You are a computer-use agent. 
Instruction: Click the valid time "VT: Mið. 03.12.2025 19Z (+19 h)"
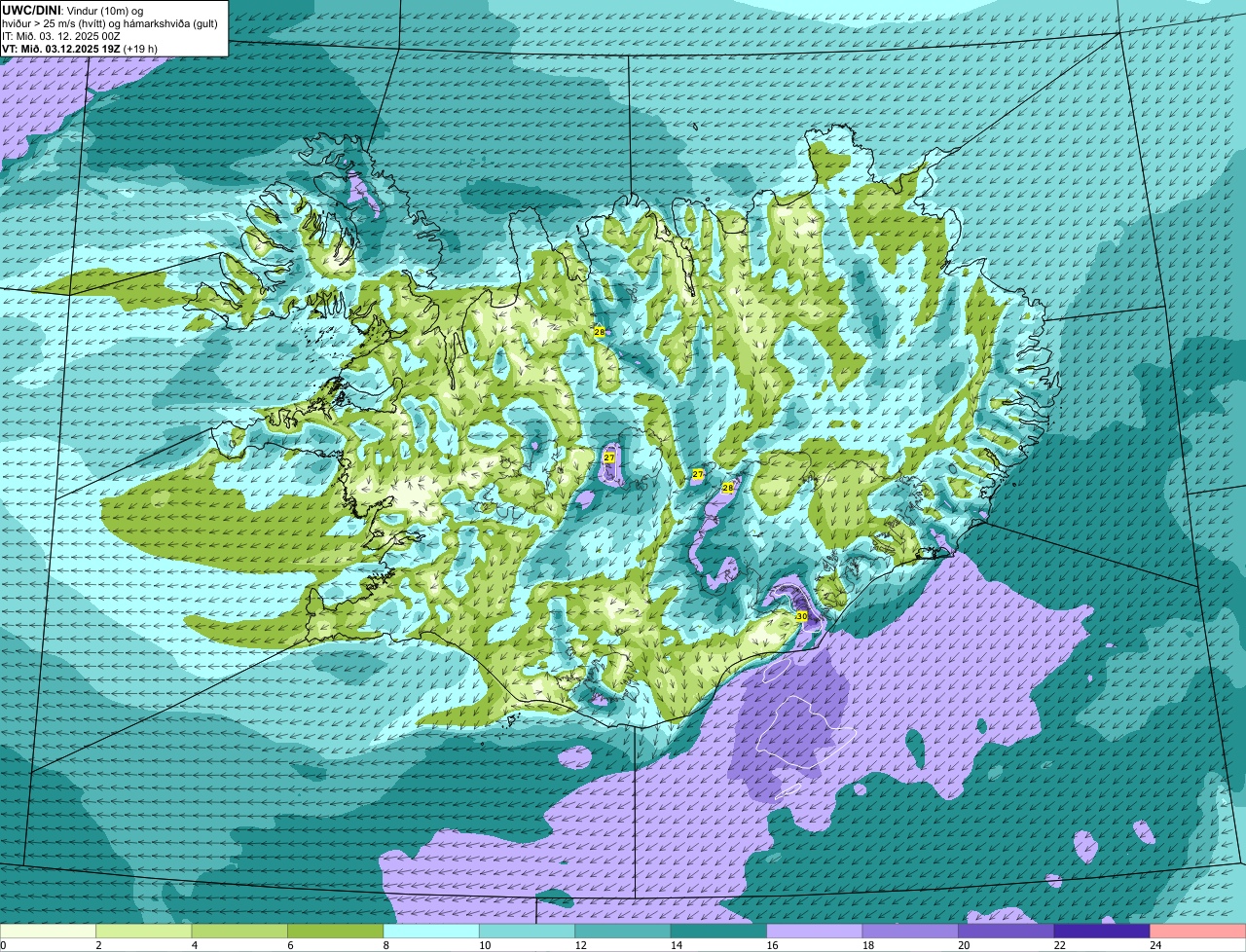click(80, 49)
